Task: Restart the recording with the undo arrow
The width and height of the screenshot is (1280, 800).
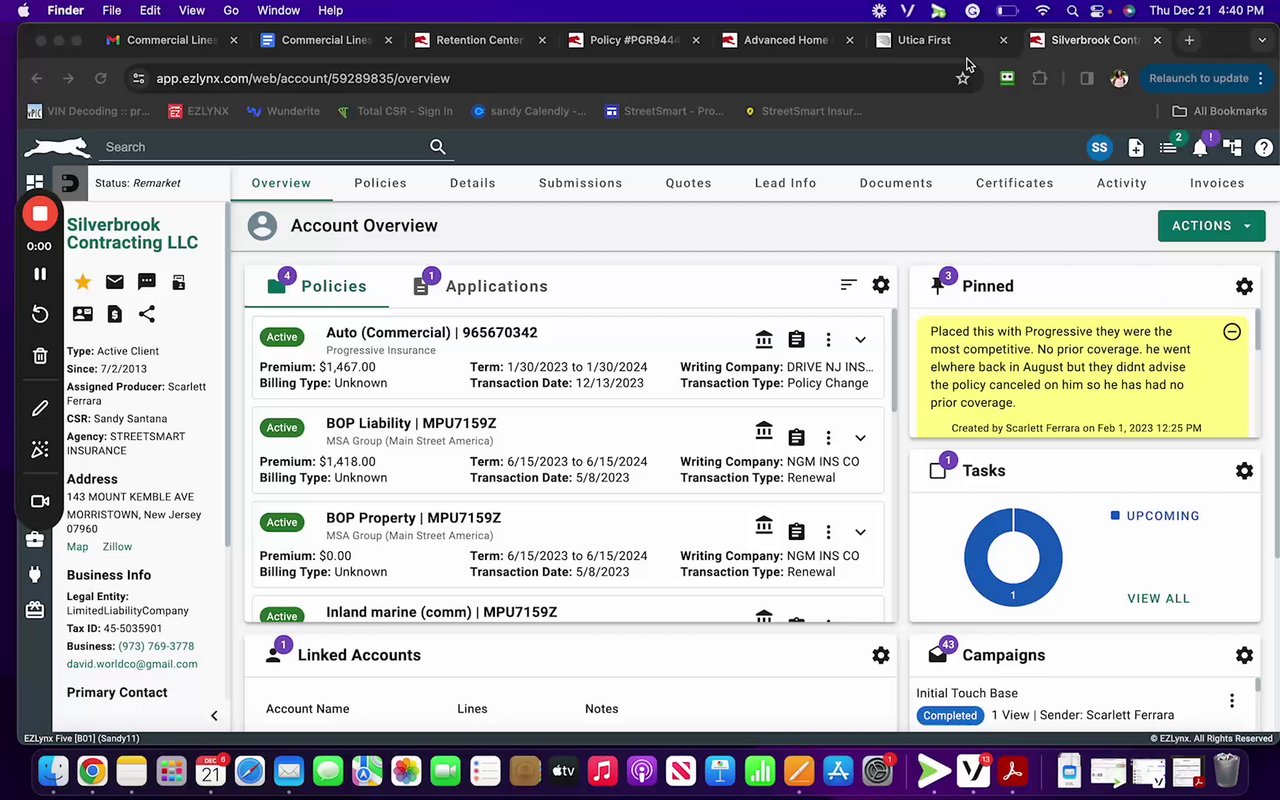Action: tap(40, 314)
